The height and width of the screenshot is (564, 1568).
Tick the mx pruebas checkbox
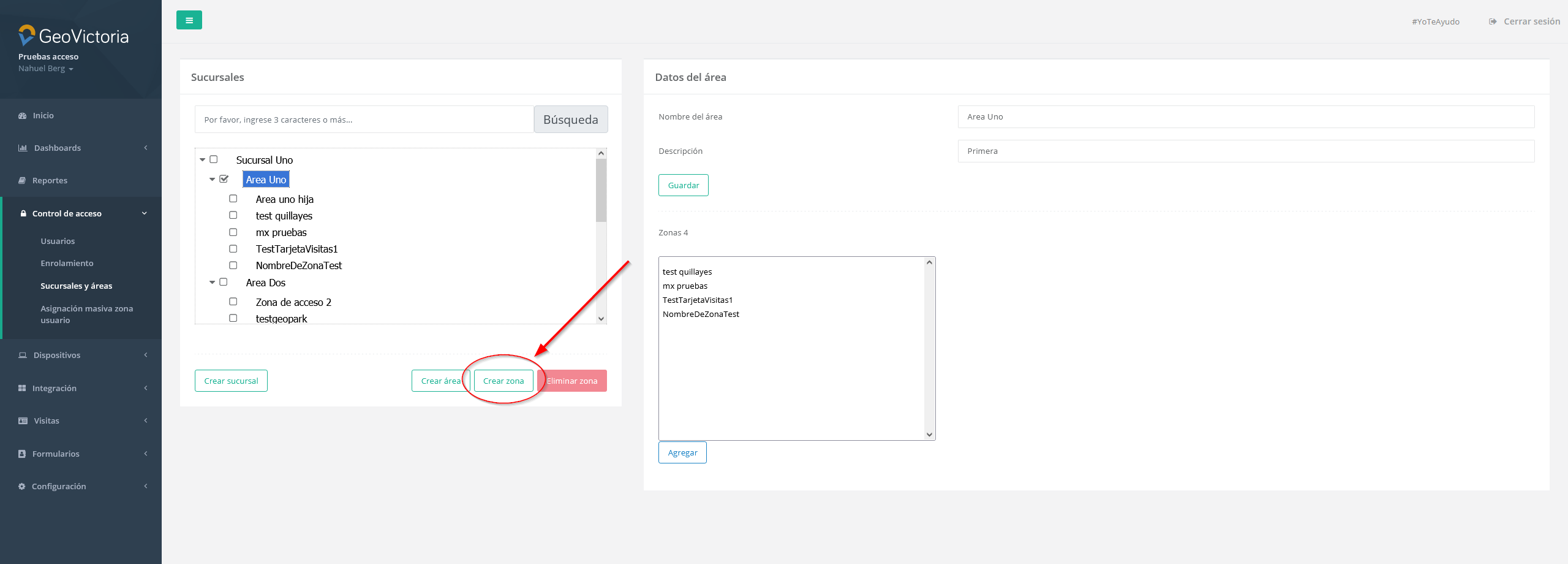[x=233, y=232]
